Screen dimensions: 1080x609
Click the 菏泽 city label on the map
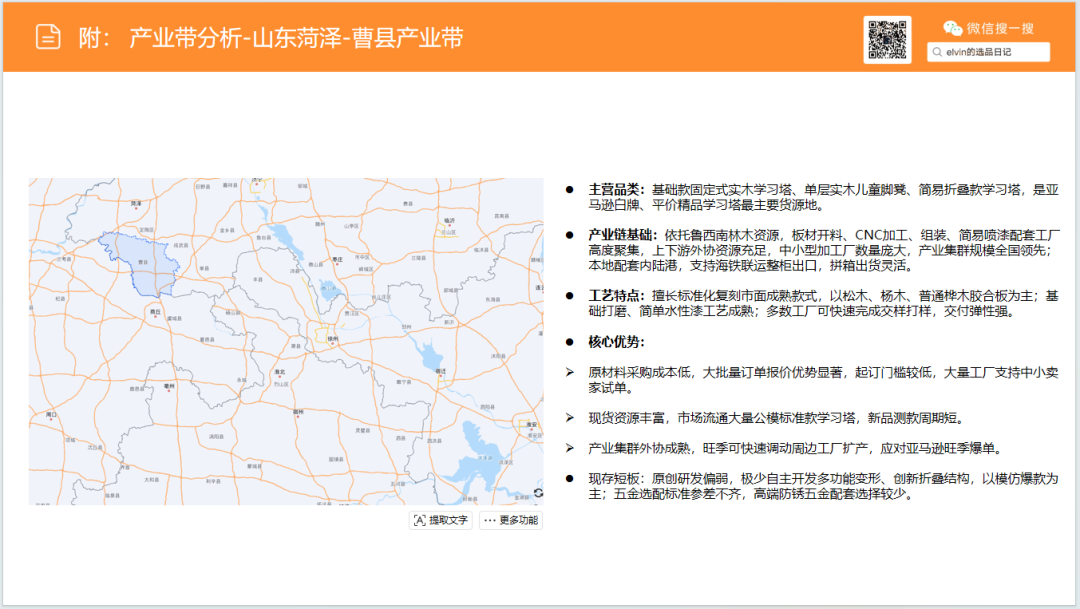click(x=136, y=203)
